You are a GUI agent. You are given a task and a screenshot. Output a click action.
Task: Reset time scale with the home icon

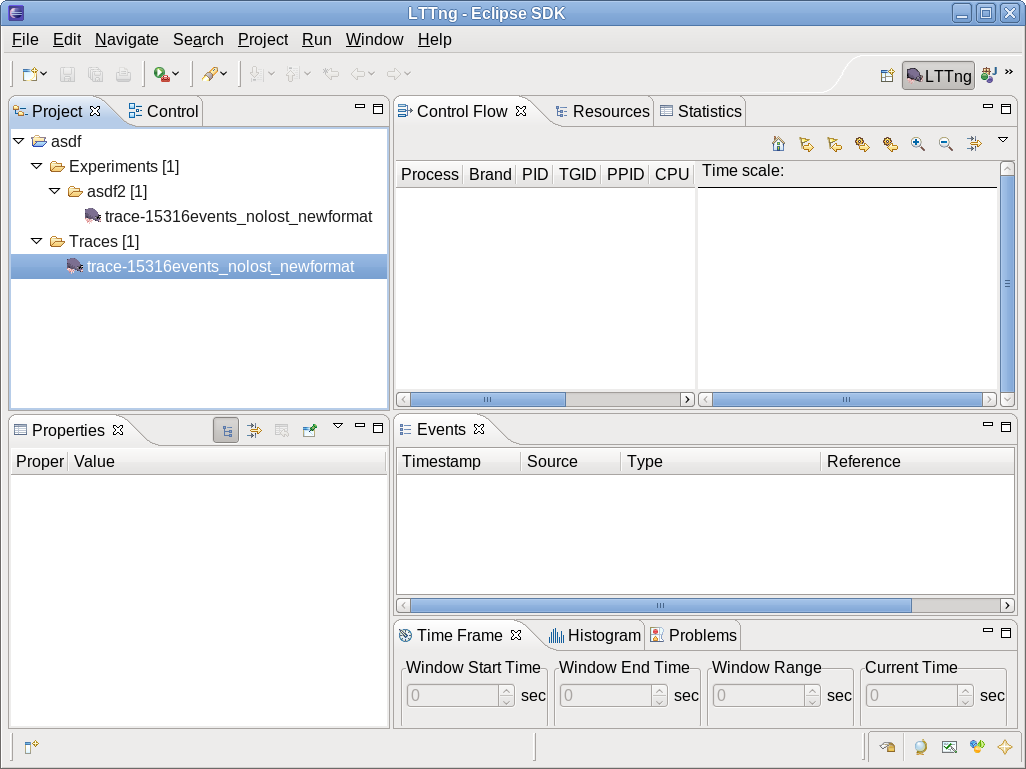coord(779,143)
